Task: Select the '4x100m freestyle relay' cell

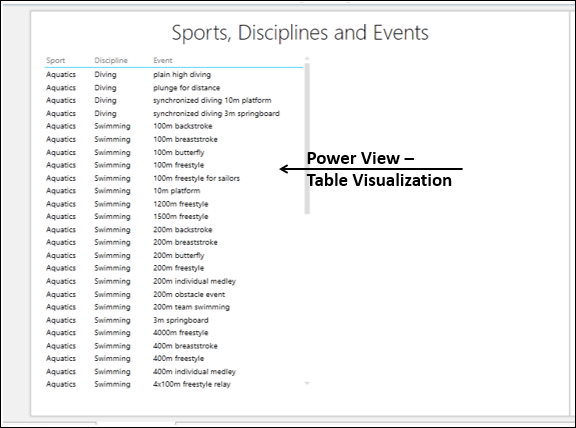Action: 192,384
